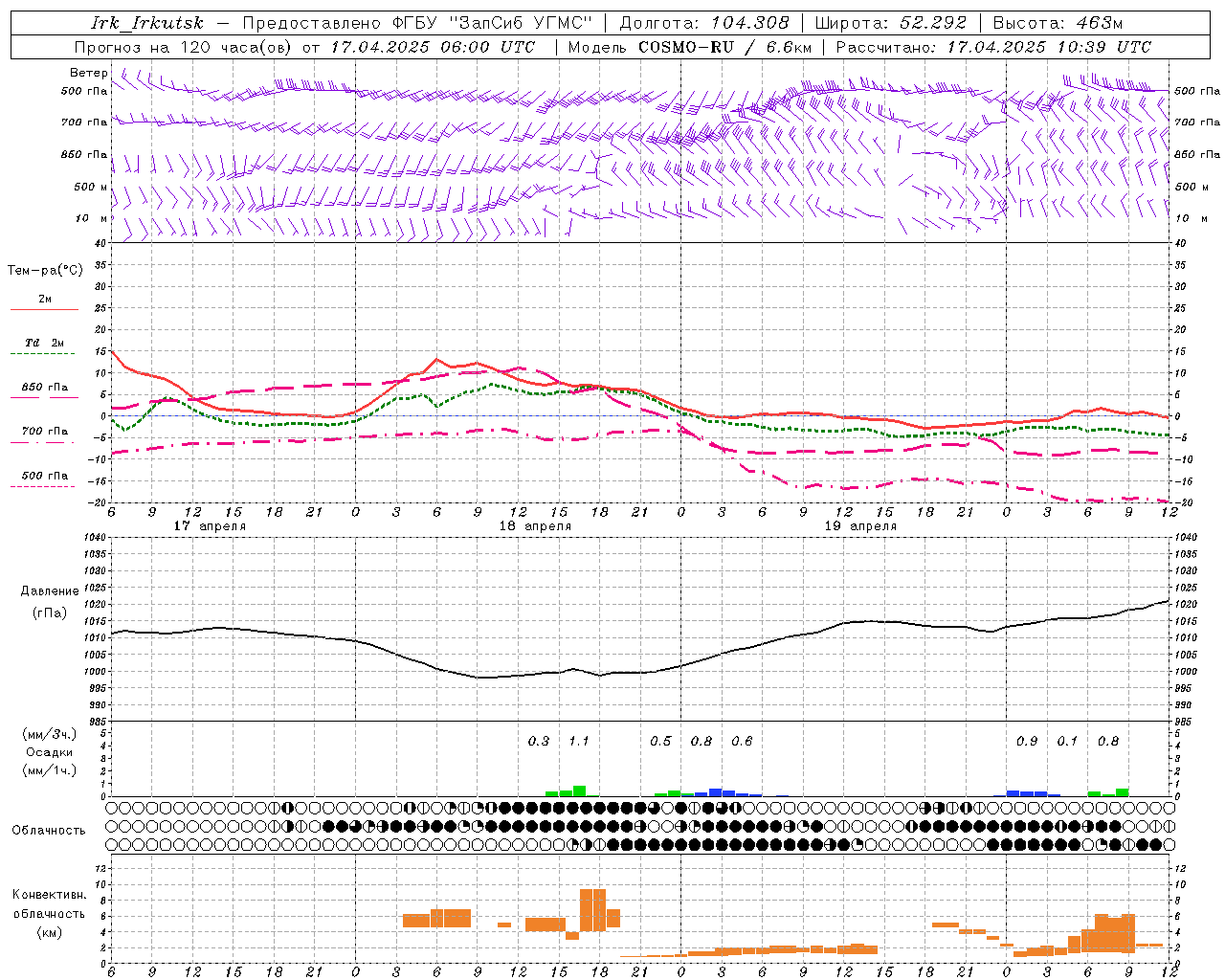Click the 17 апреля date label
This screenshot has height=980, width=1225.
tap(210, 526)
